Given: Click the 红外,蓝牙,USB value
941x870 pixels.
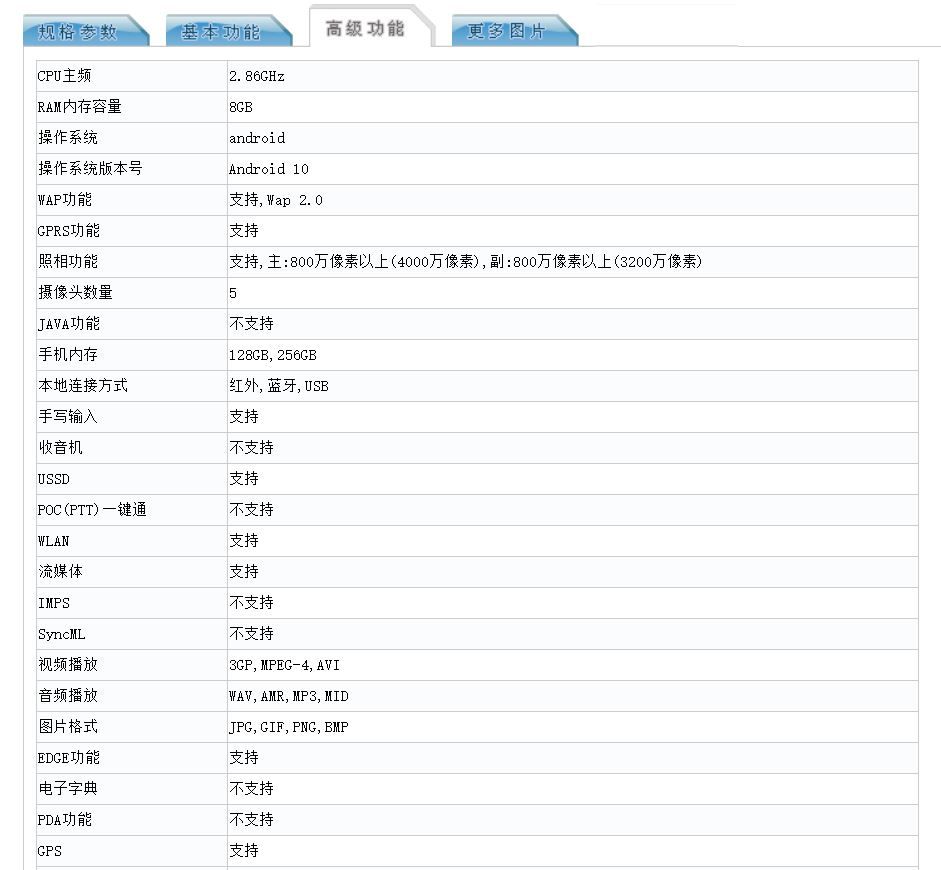Looking at the screenshot, I should pyautogui.click(x=279, y=386).
